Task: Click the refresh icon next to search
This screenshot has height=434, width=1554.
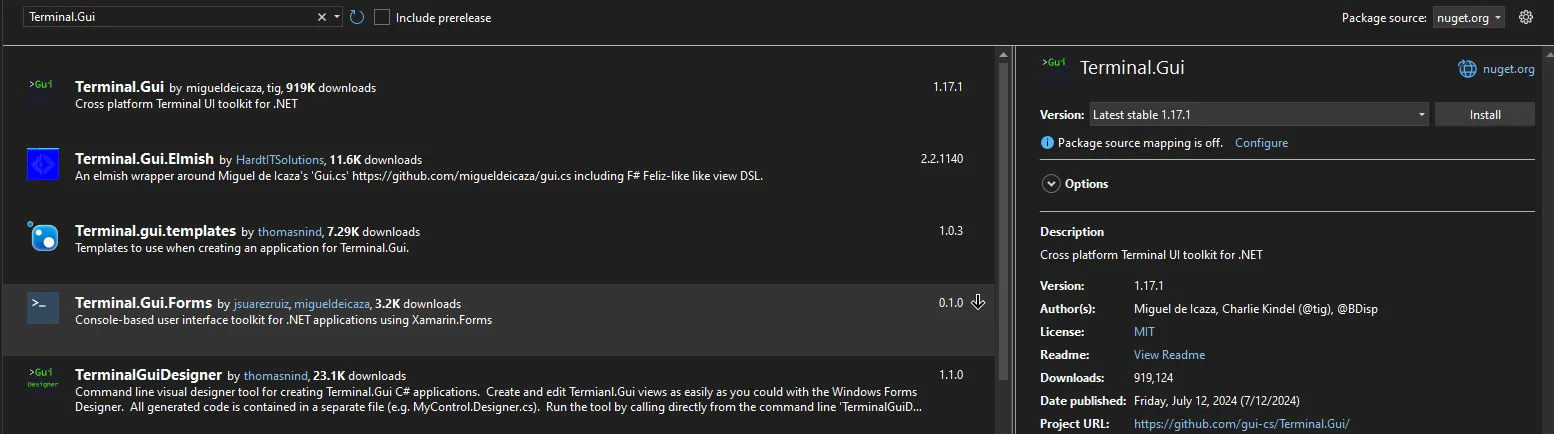Action: (357, 17)
